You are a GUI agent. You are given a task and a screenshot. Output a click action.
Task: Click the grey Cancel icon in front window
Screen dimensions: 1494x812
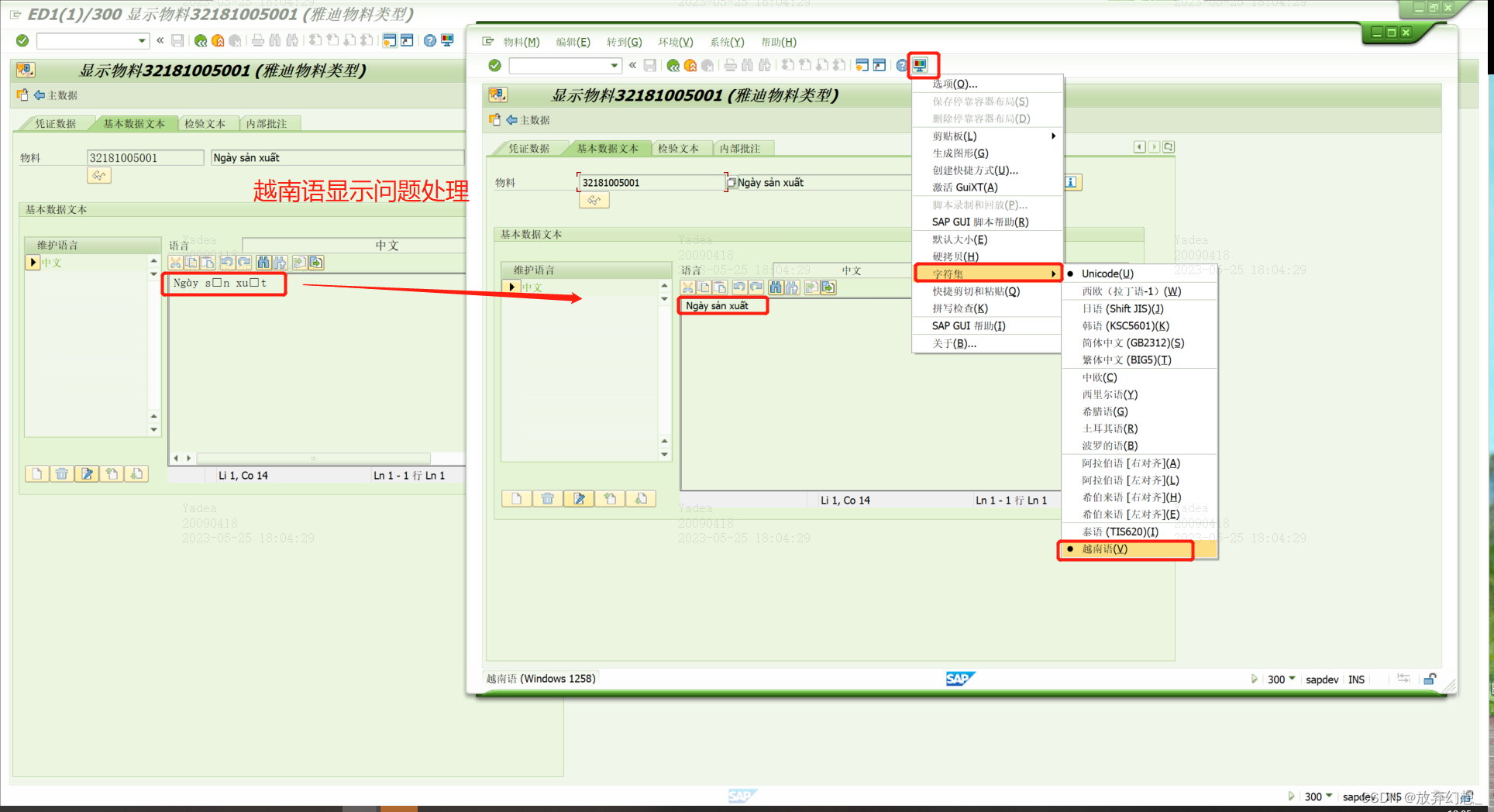(x=707, y=66)
